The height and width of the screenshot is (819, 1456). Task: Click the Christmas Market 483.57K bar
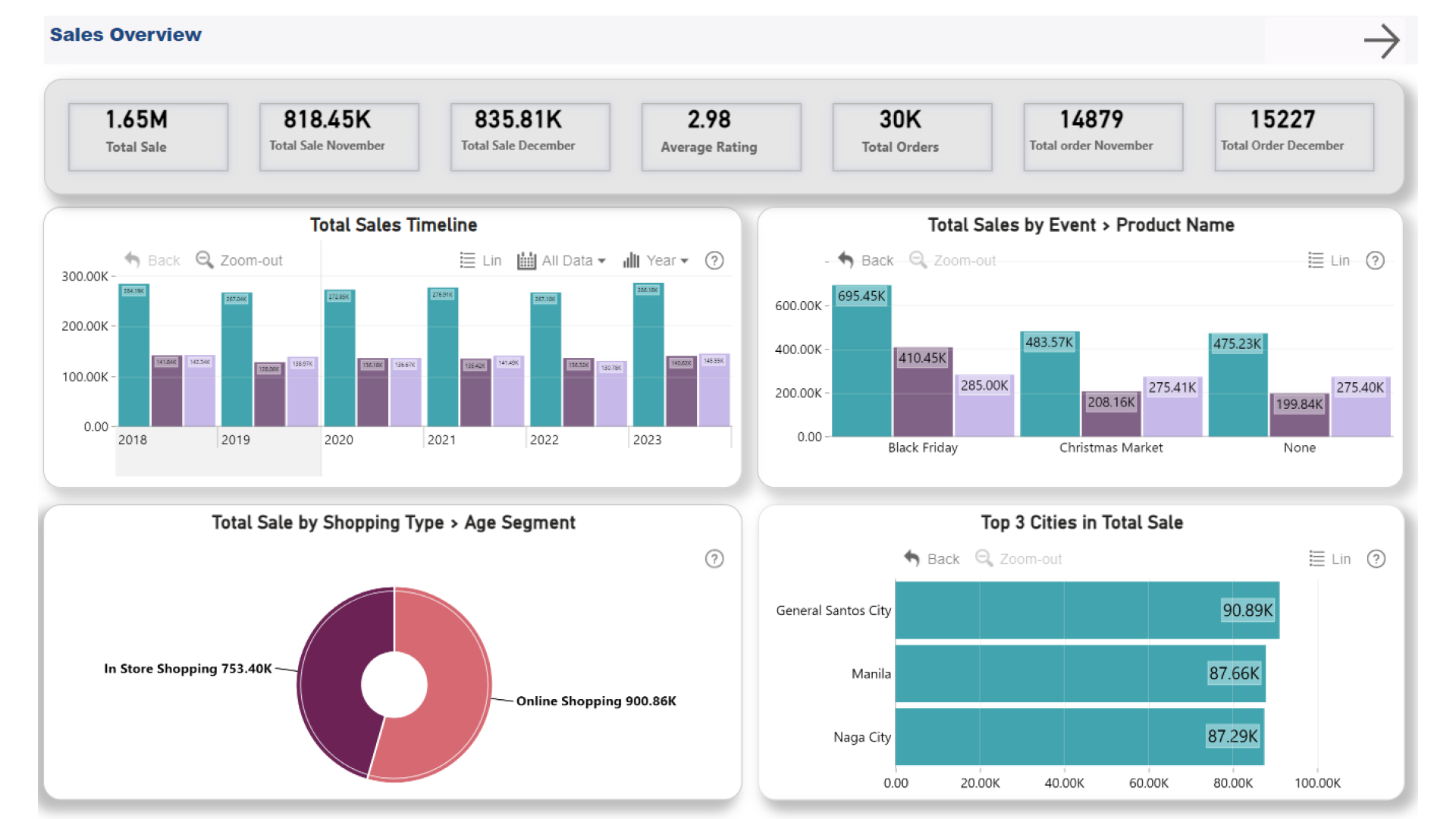pos(1050,384)
